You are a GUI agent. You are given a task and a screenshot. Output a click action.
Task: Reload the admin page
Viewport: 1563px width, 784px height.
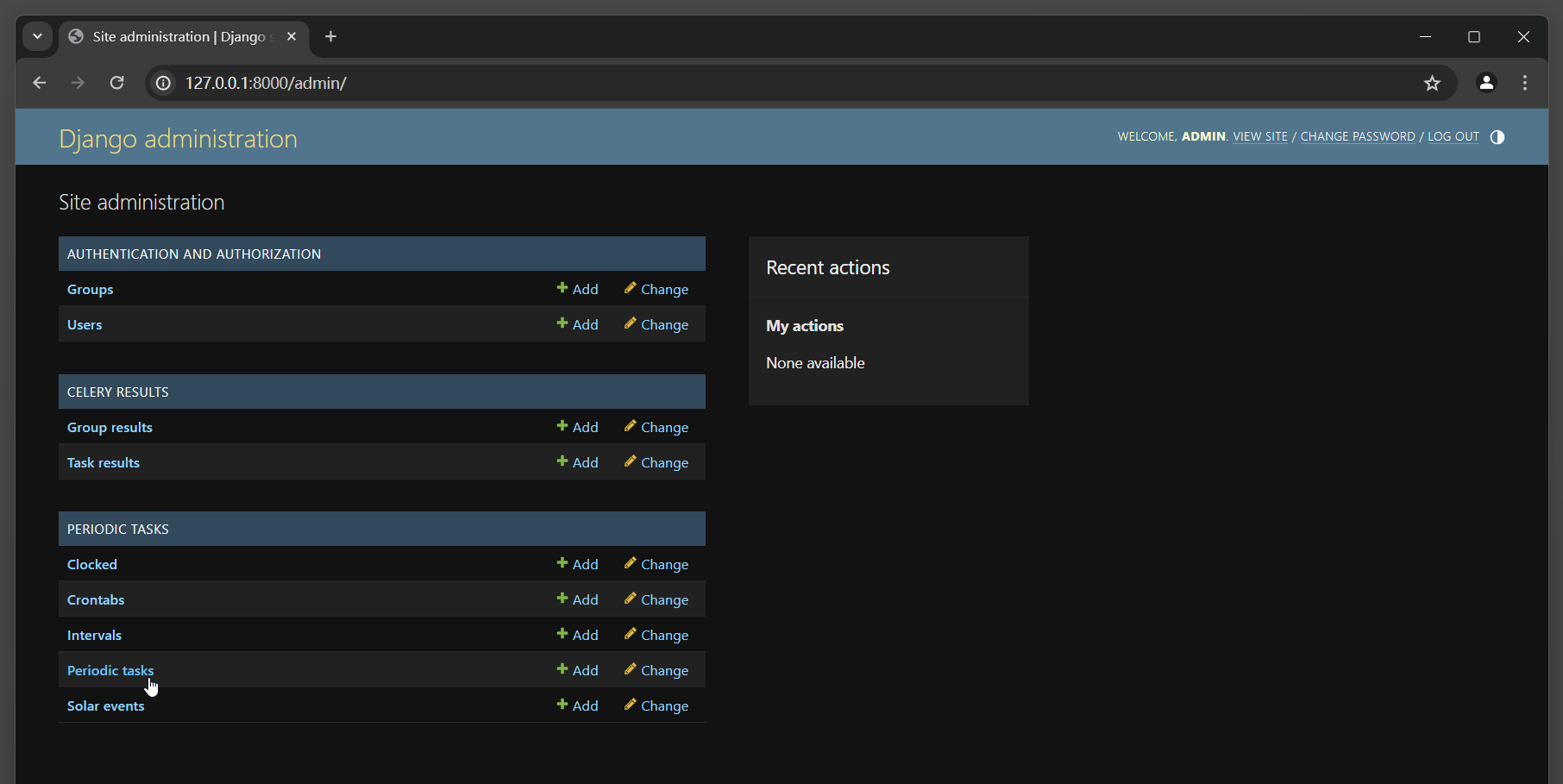click(117, 83)
